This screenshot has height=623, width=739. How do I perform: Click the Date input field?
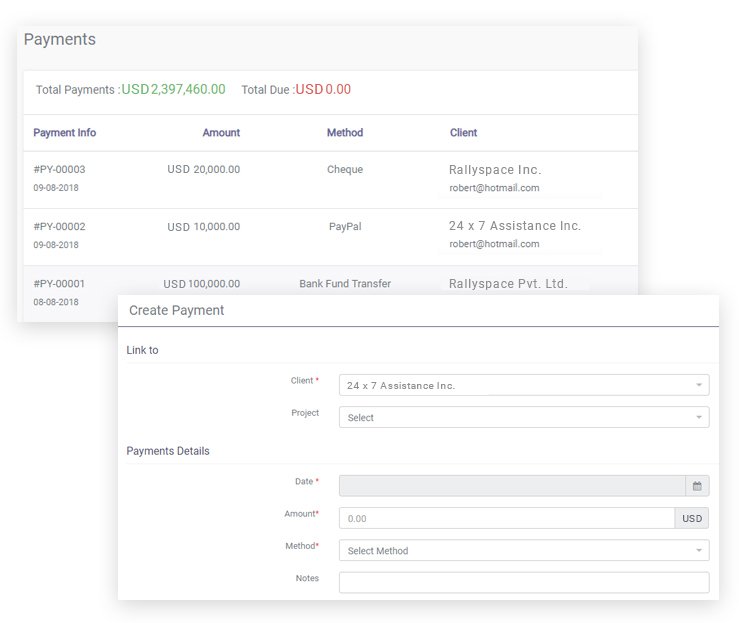511,486
